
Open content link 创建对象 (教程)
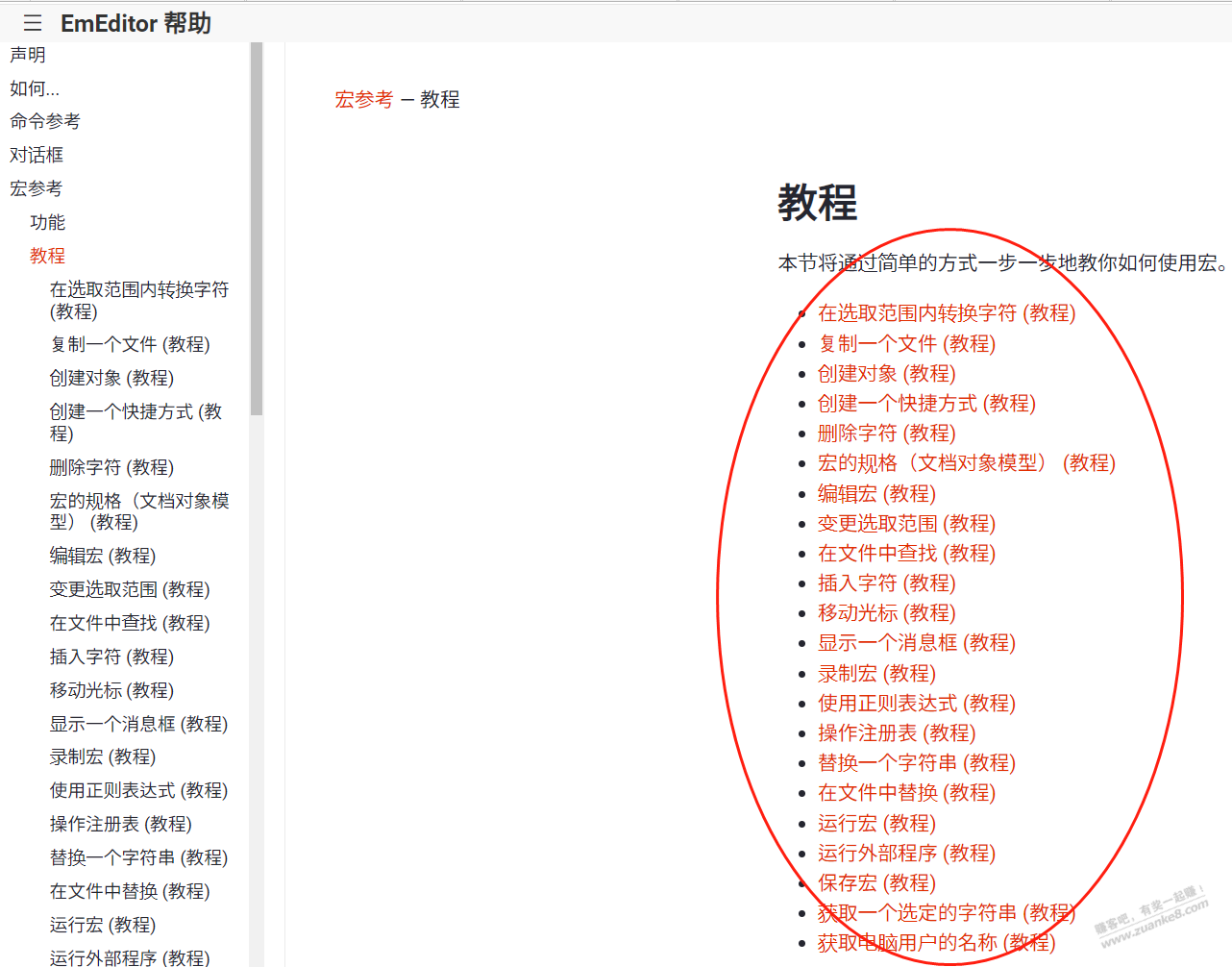pyautogui.click(x=887, y=373)
